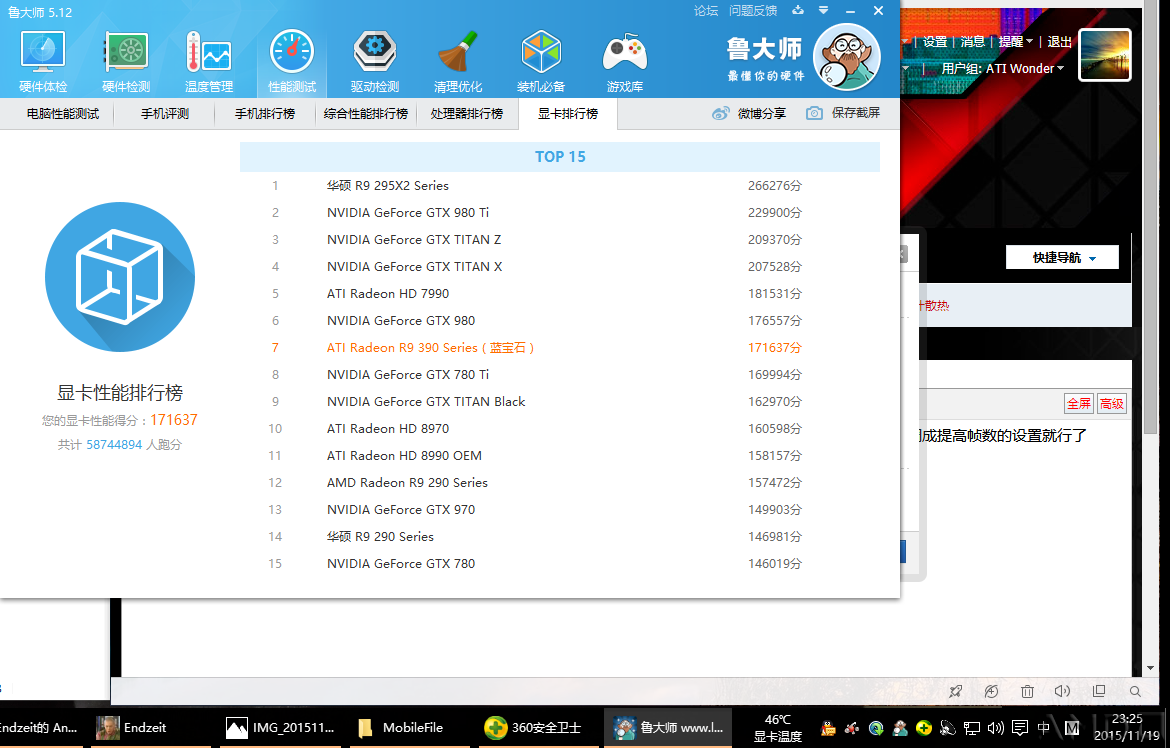
Task: Click the TOP 15 header
Action: [x=560, y=157]
